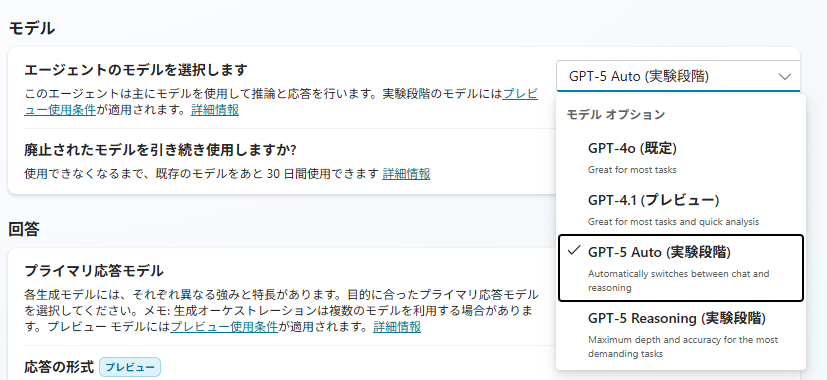Pick GPT-5 Reasoning (実験段階) option
This screenshot has width=827, height=380.
pos(680,335)
